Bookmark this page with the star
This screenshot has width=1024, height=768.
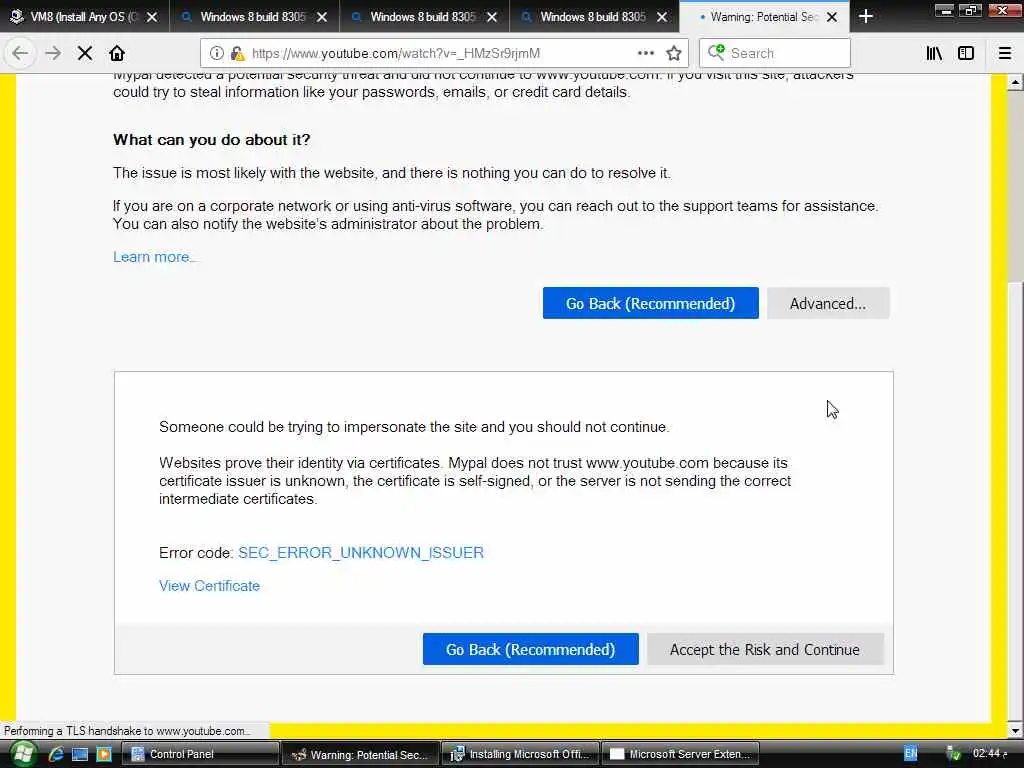pos(674,53)
